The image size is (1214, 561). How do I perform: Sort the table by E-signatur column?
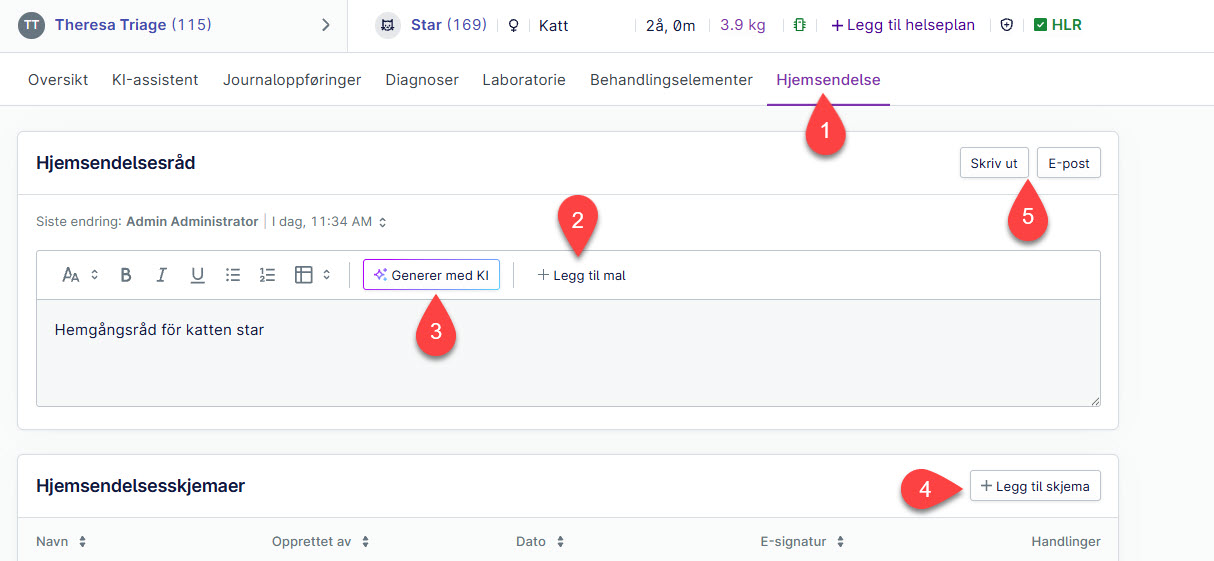tap(803, 541)
